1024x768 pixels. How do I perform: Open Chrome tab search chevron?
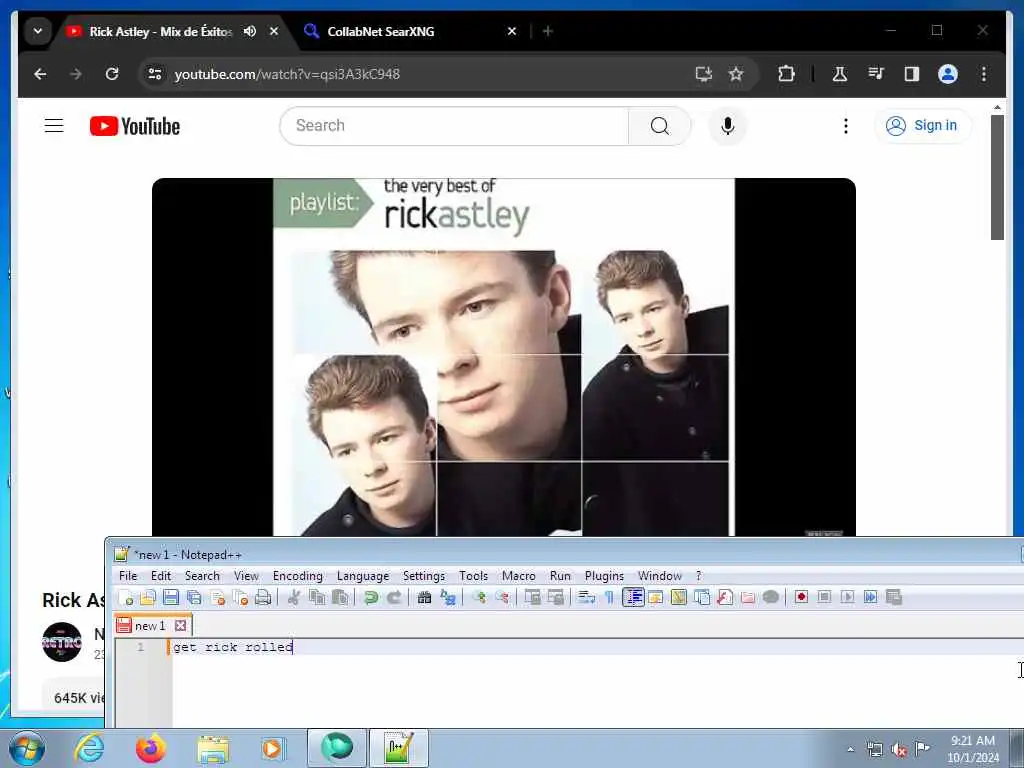38,31
